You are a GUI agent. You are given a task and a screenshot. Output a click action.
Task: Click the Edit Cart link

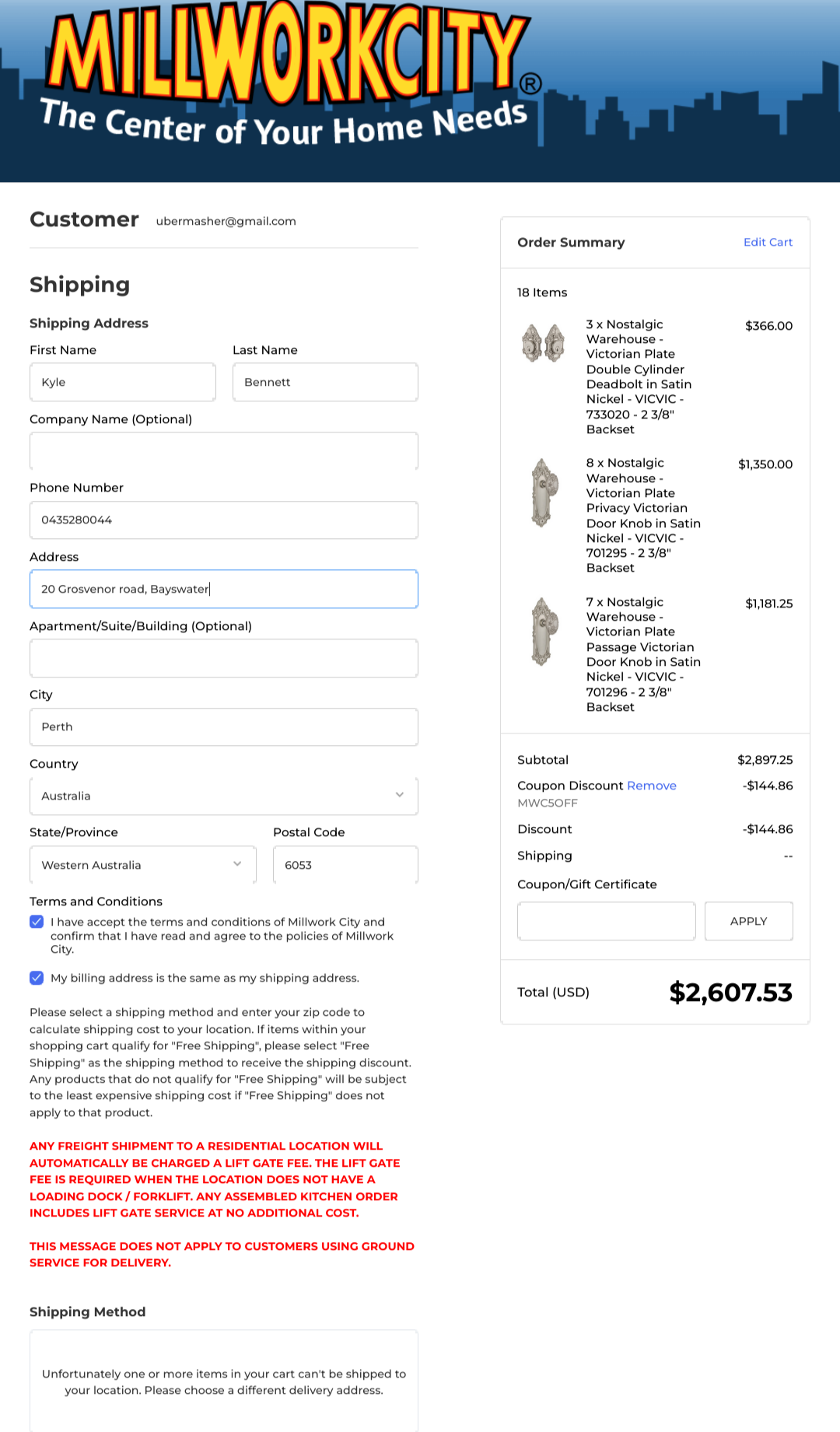pos(768,242)
